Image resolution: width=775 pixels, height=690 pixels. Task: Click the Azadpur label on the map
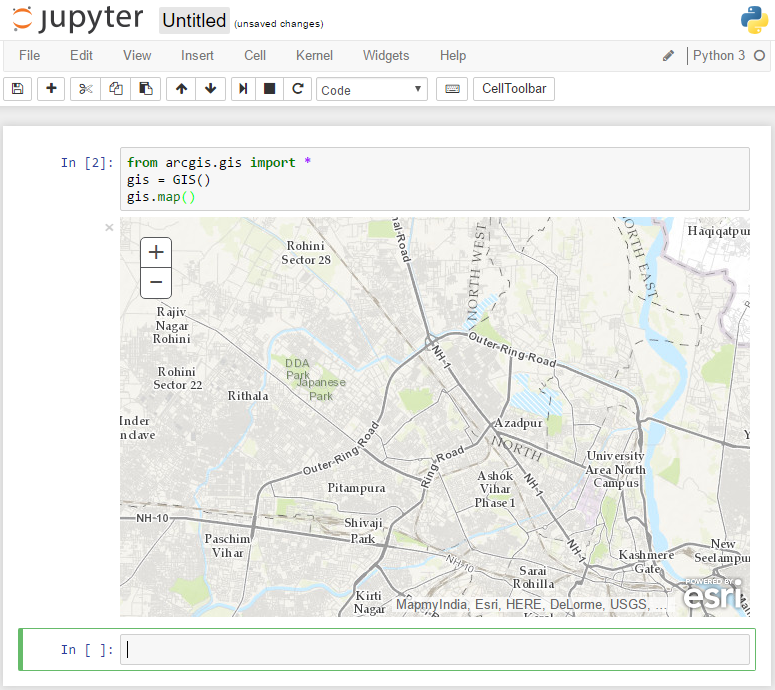point(518,423)
